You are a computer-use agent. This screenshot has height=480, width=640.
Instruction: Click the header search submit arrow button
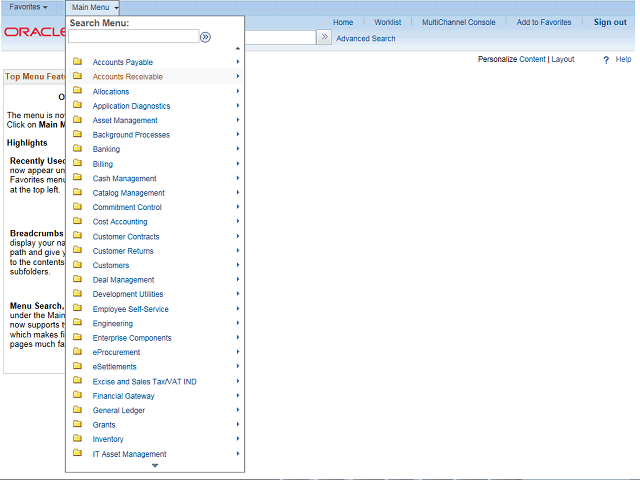point(324,37)
